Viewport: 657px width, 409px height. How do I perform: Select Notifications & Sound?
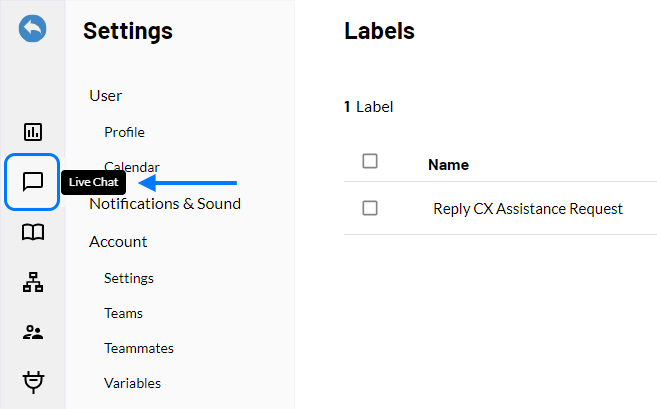tap(165, 204)
